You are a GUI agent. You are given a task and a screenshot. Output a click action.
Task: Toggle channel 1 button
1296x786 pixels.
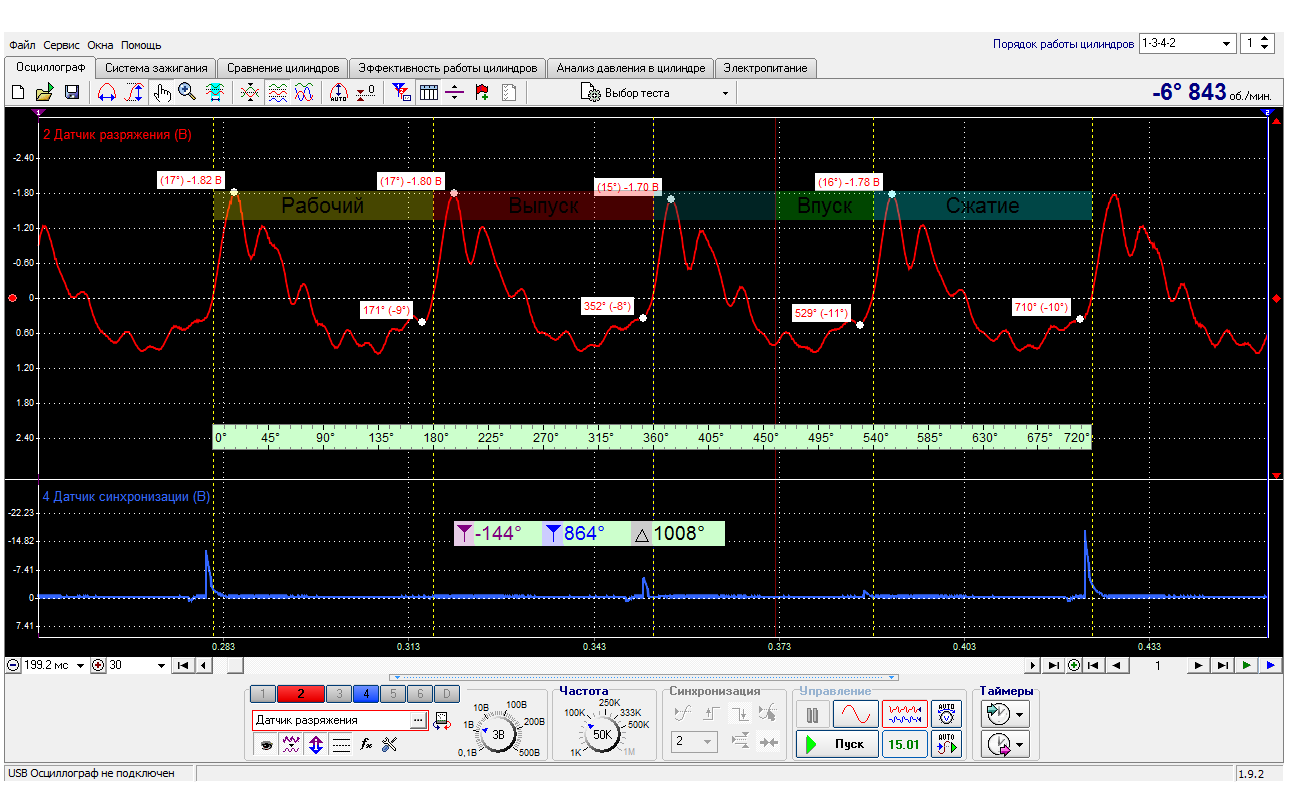(262, 693)
